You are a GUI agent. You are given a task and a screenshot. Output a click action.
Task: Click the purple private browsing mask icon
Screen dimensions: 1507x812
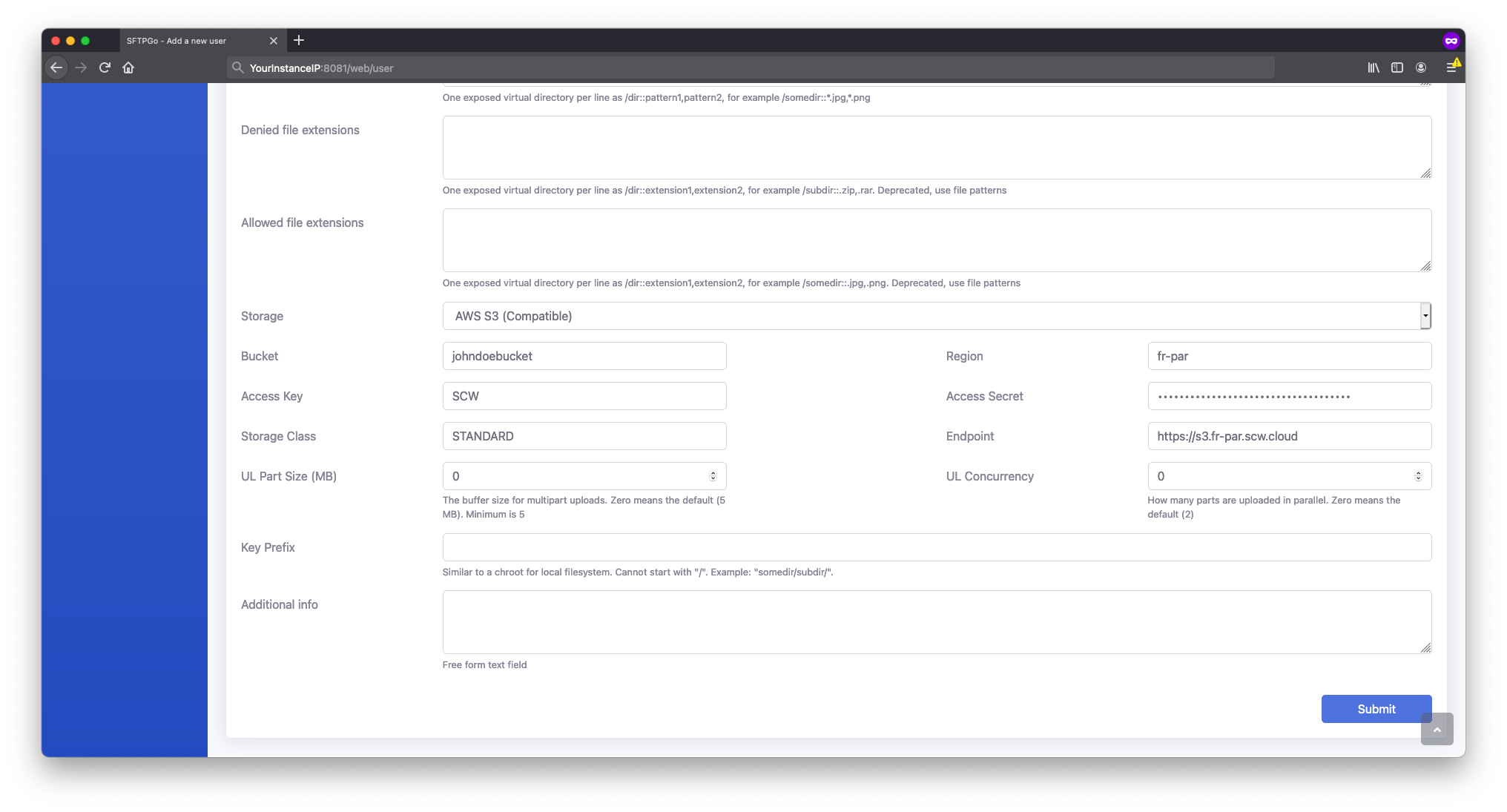(1451, 41)
